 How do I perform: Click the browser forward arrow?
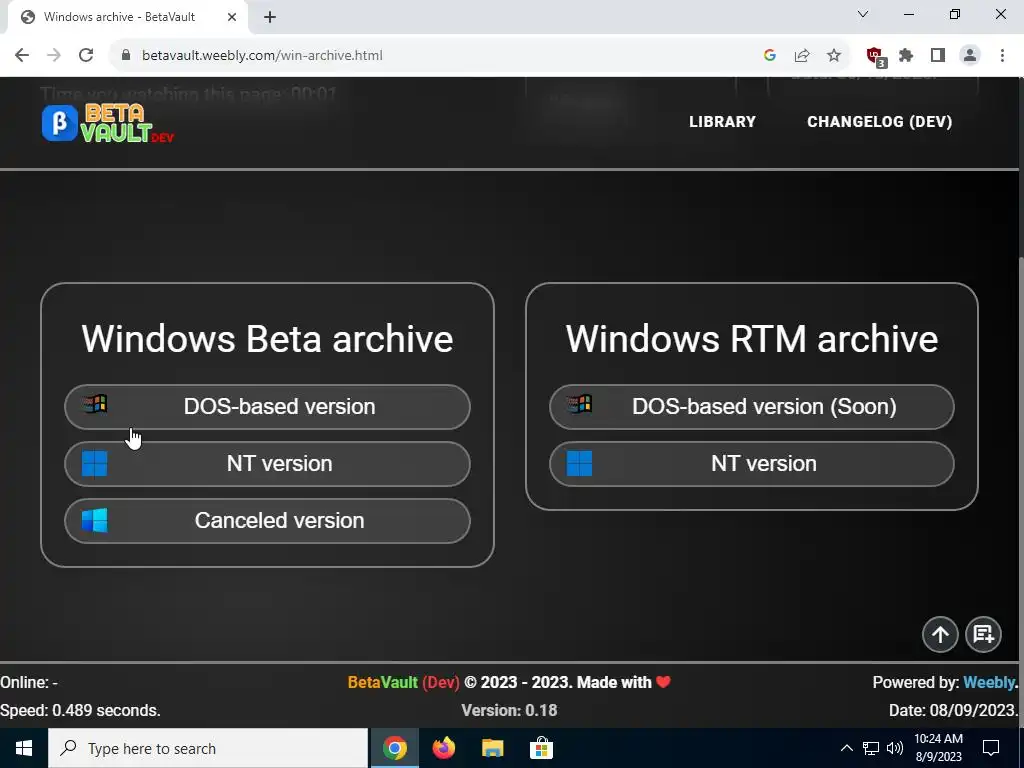pyautogui.click(x=54, y=56)
